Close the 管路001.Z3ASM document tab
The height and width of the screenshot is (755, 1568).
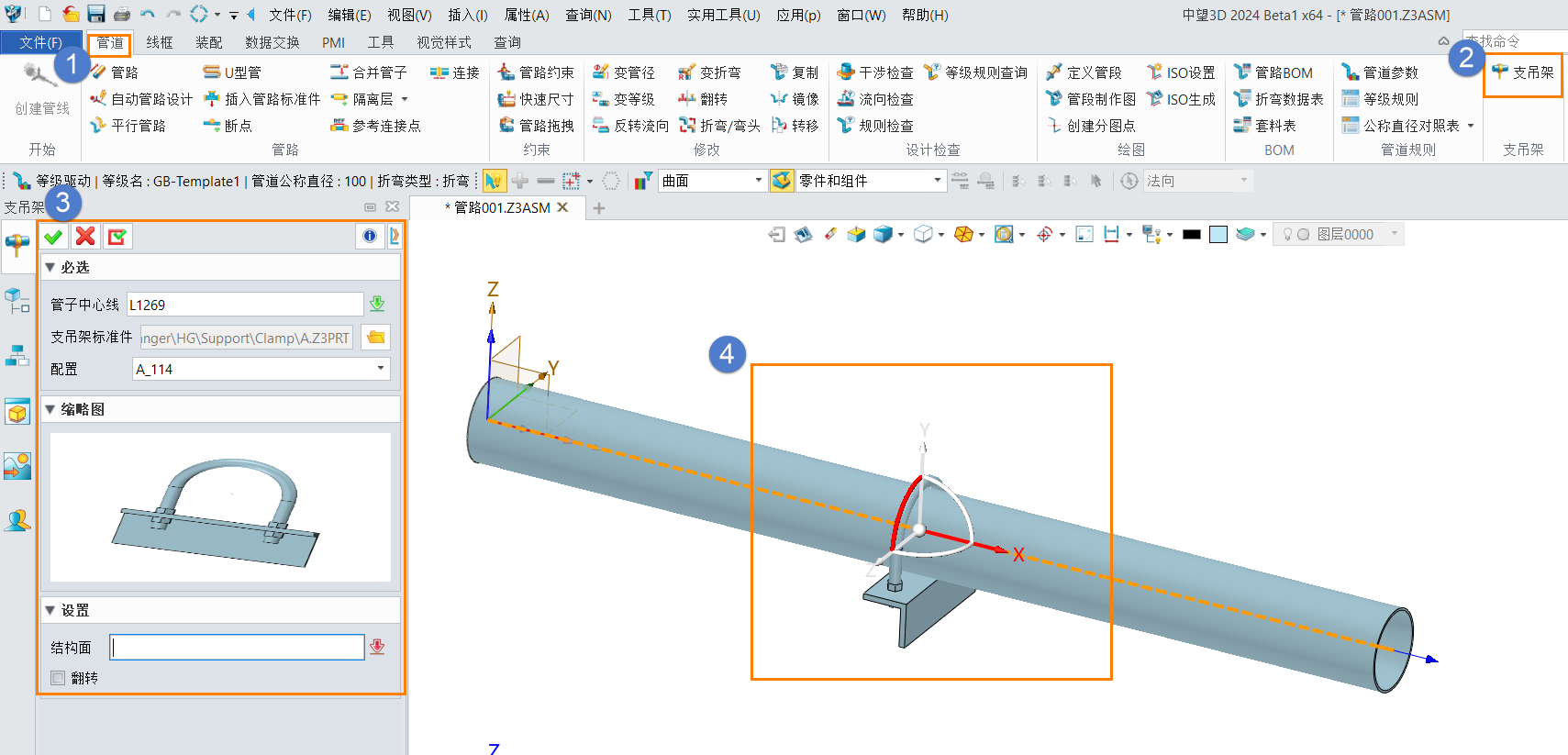pyautogui.click(x=562, y=207)
